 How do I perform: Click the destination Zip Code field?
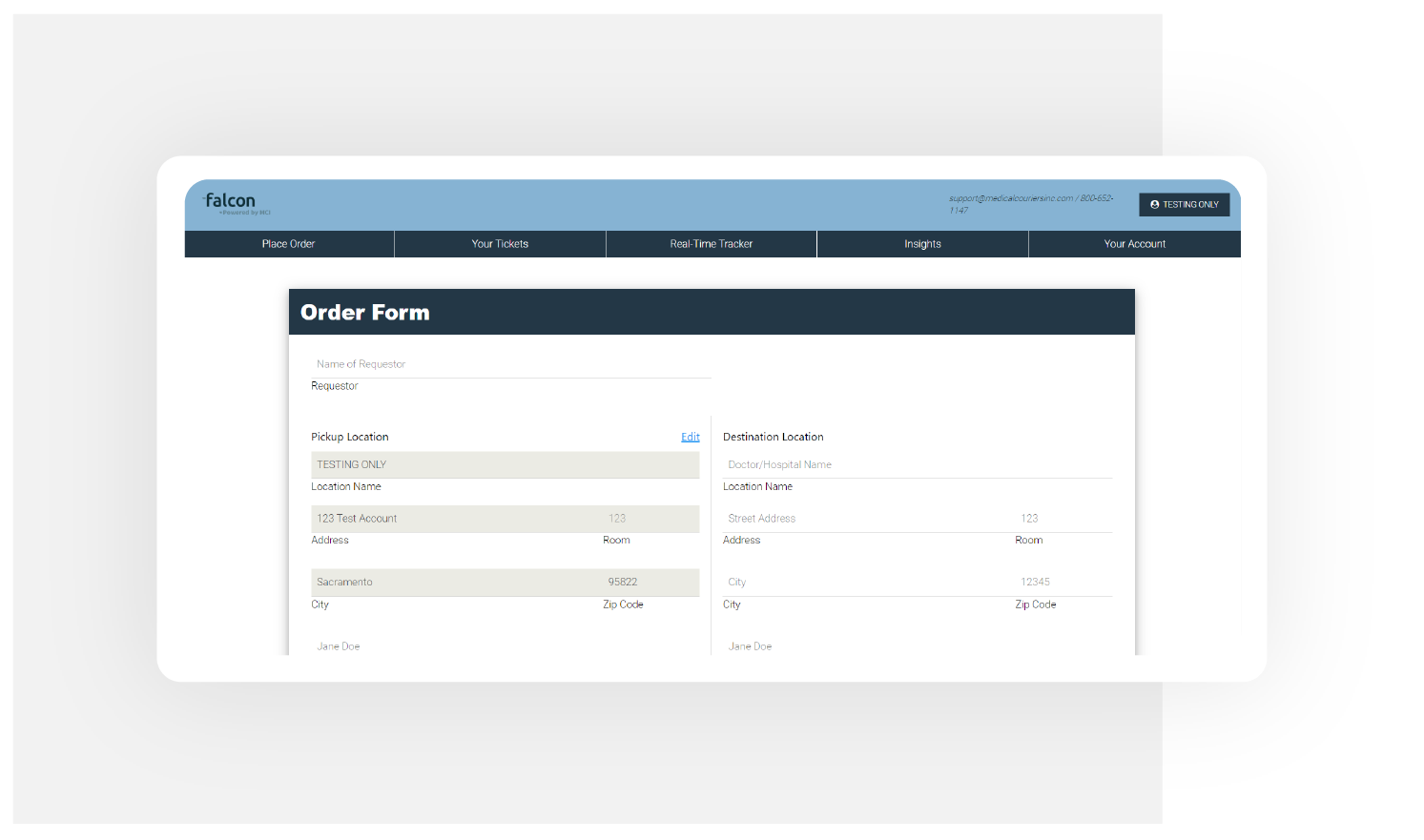point(1063,582)
